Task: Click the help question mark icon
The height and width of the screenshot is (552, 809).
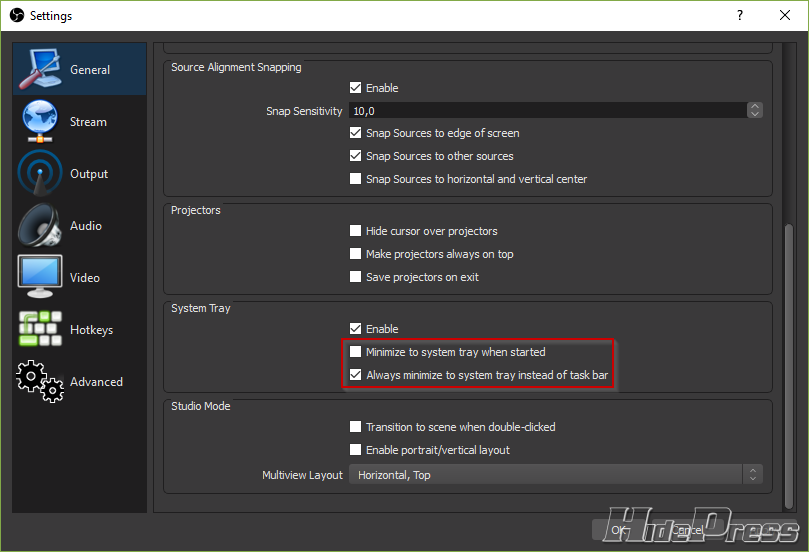Action: point(740,16)
